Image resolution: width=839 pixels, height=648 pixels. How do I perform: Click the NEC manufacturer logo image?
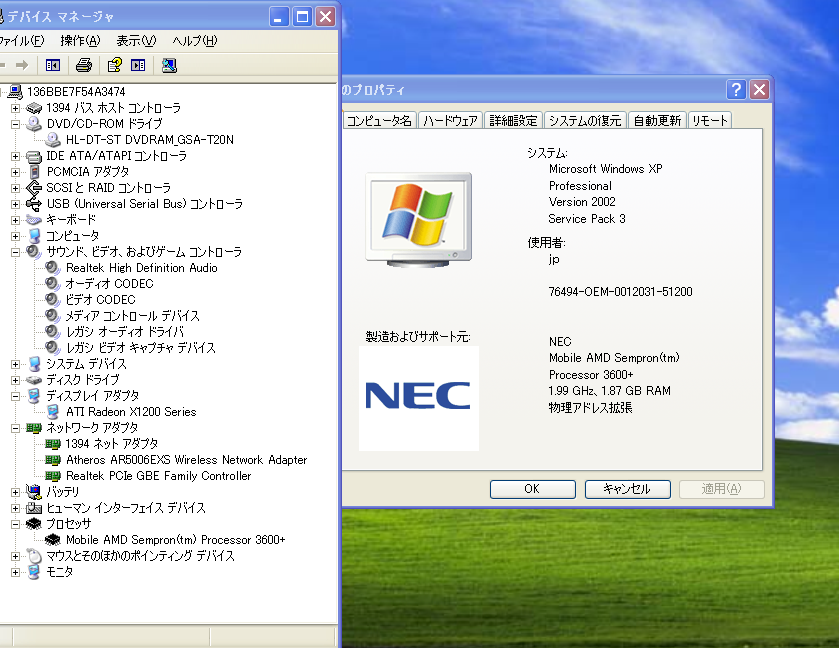click(x=418, y=397)
